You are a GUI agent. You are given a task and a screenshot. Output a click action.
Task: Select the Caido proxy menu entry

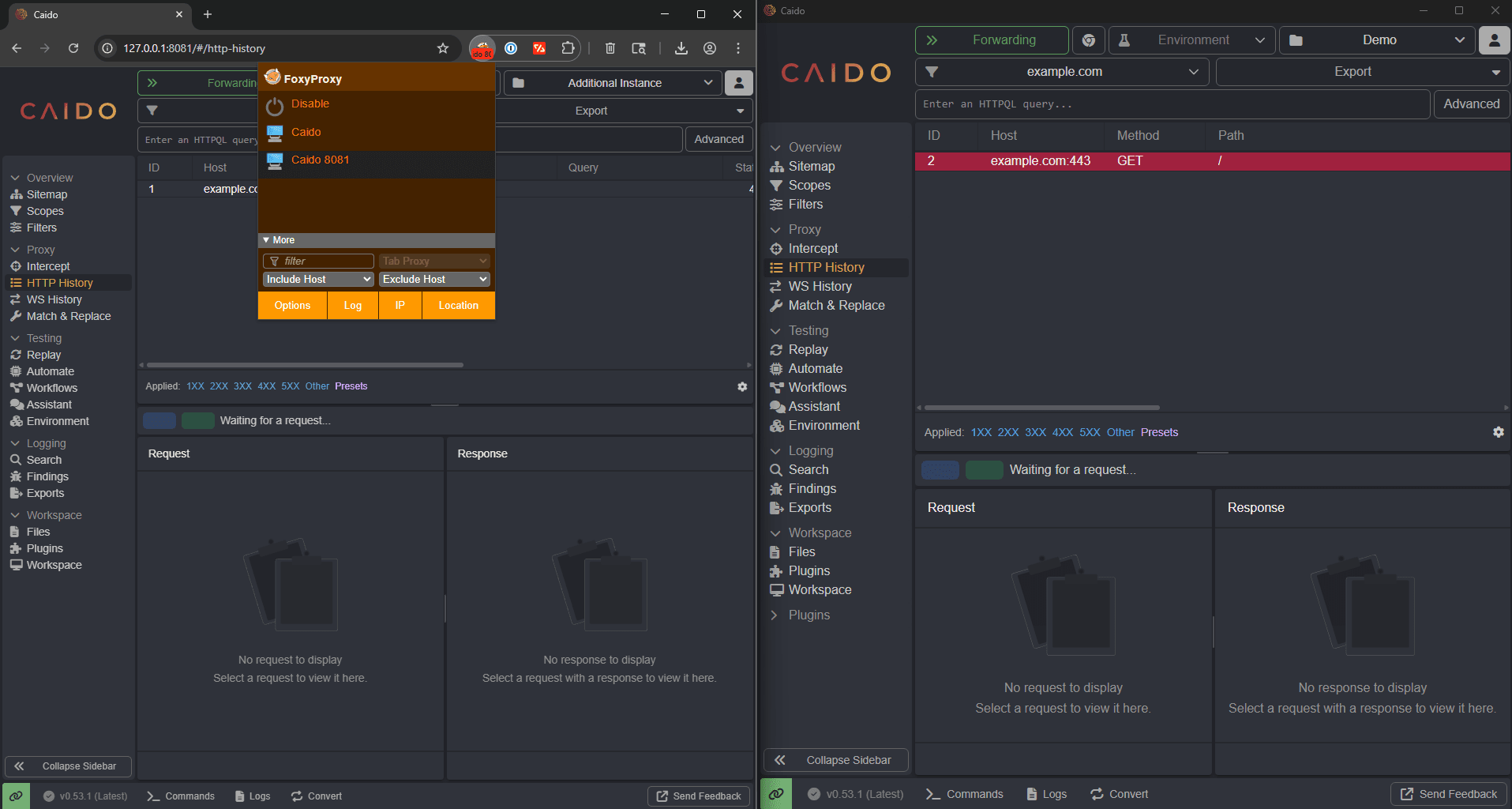[306, 132]
